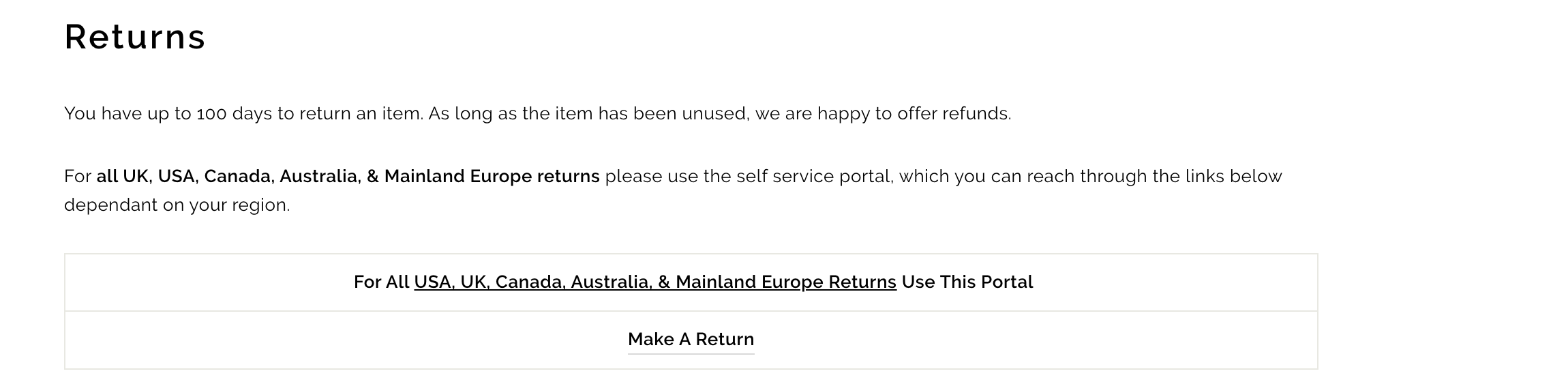Follow the USA, UK, Canada, Australia returns link
This screenshot has height=382, width=1568.
(655, 282)
